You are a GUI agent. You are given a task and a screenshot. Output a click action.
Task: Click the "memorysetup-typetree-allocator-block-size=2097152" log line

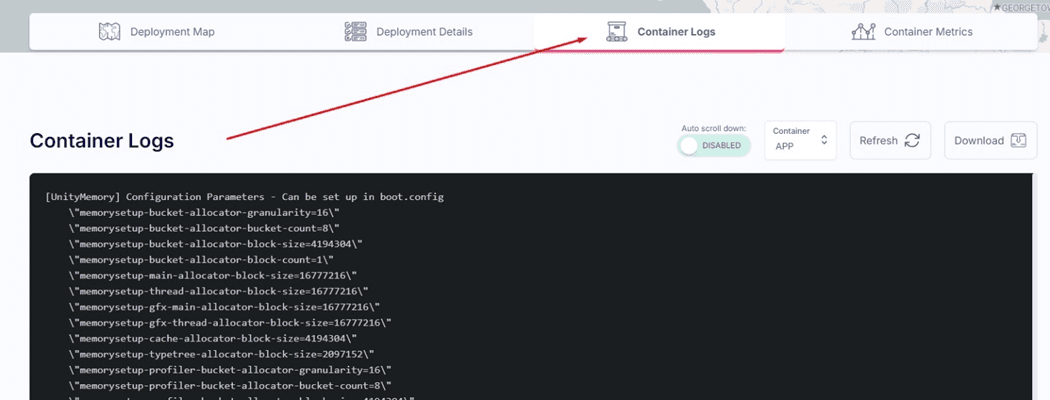(x=221, y=354)
